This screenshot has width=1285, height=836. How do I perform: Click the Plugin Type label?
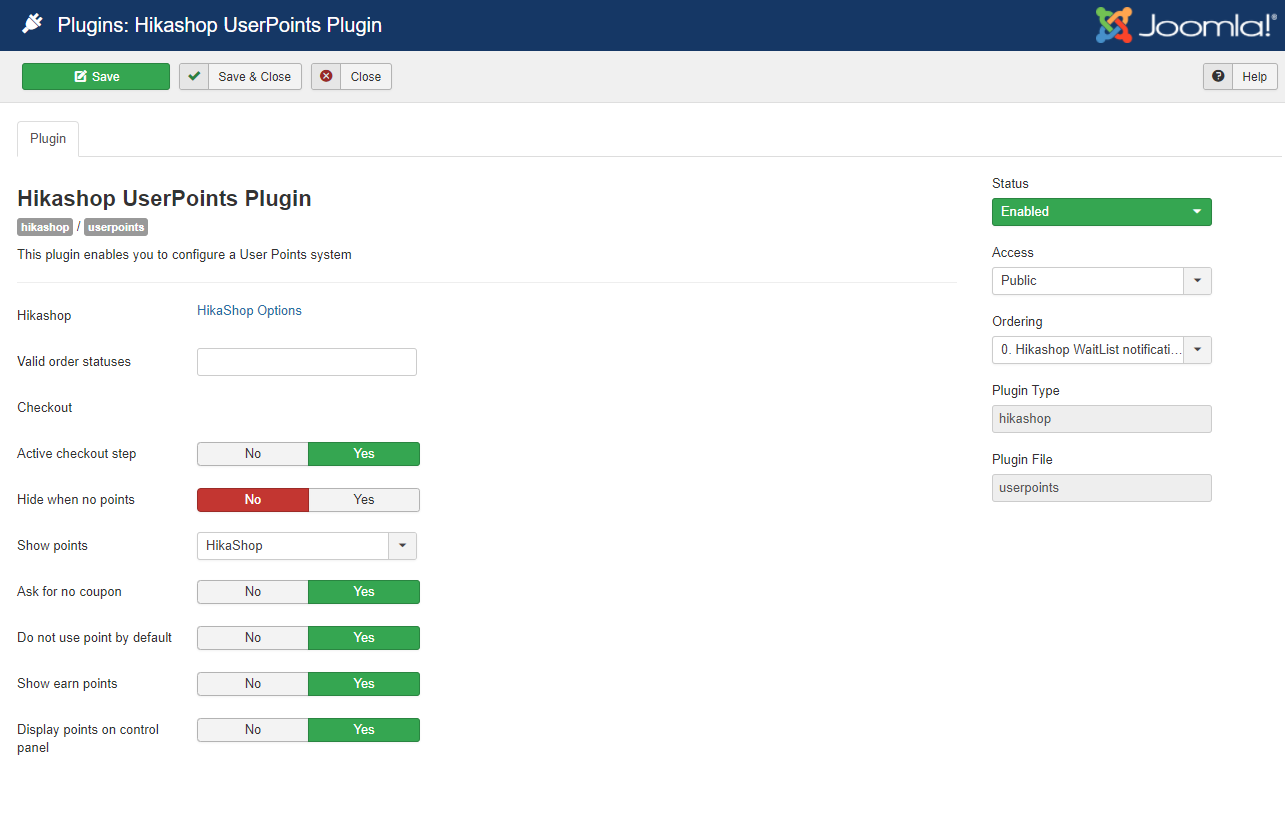point(1026,391)
